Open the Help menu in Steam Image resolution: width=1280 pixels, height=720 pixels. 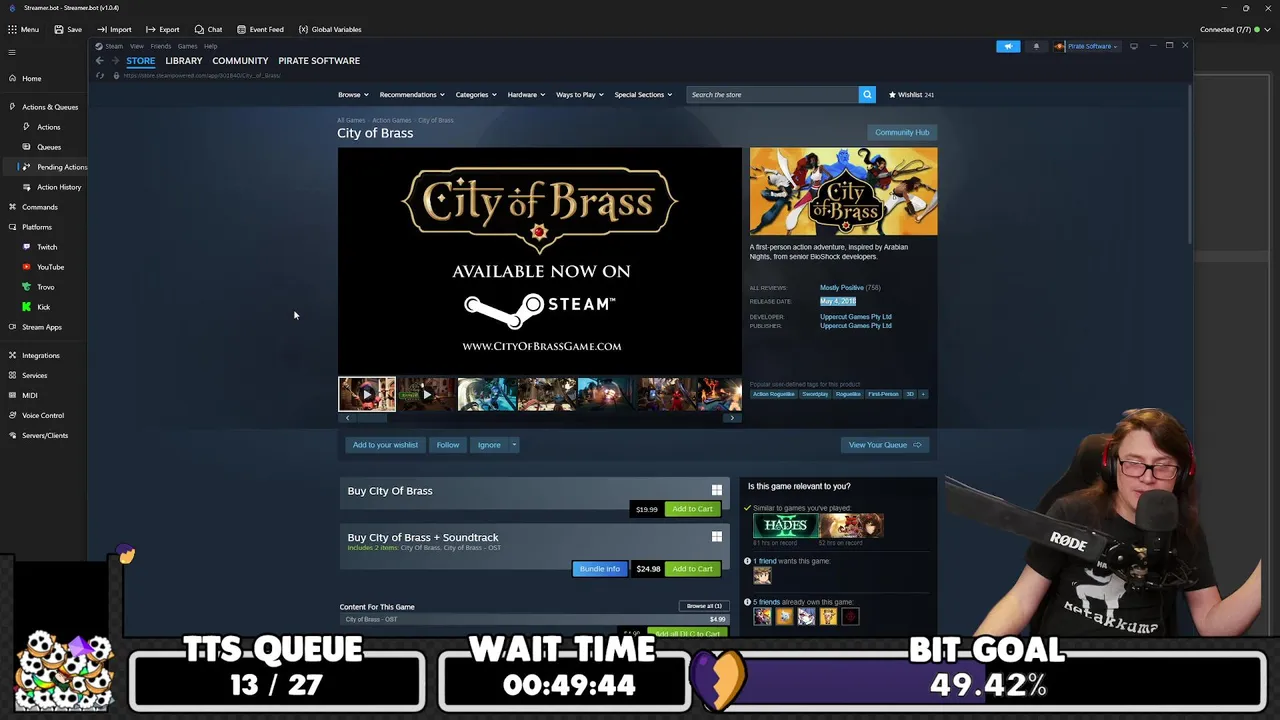point(211,46)
